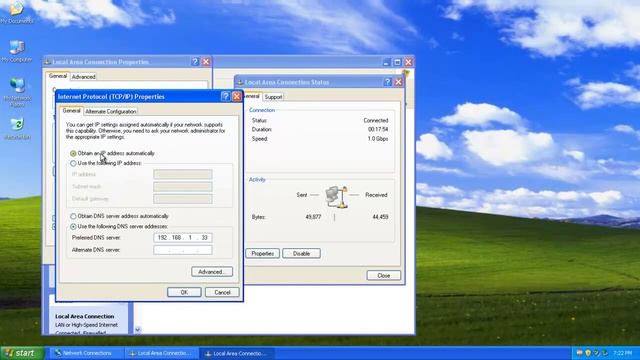Image resolution: width=640 pixels, height=360 pixels.
Task: Click the disabled Subnet mask field
Action: tap(183, 187)
